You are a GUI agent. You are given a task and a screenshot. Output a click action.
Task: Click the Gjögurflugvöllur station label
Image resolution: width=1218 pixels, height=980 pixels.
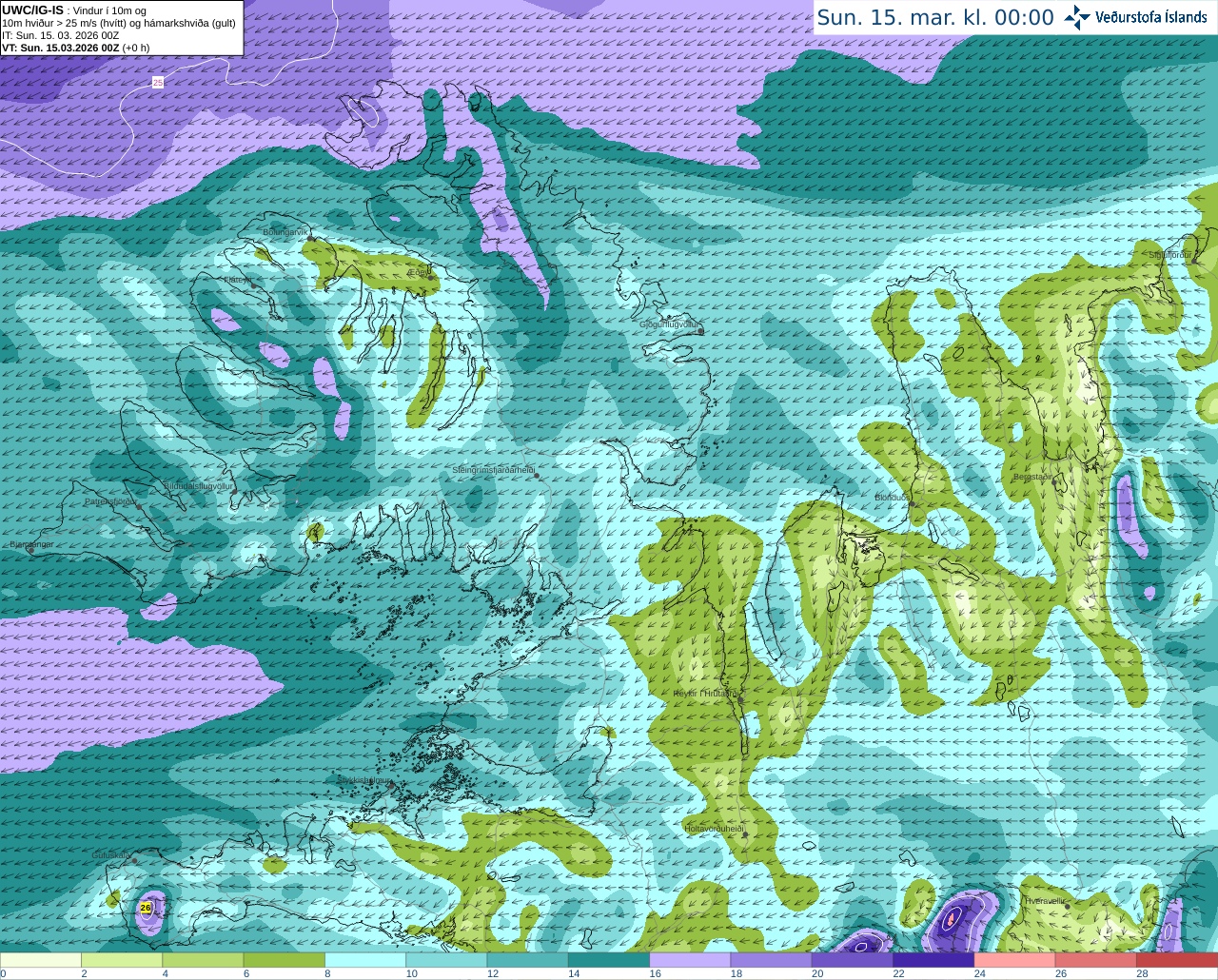669,324
